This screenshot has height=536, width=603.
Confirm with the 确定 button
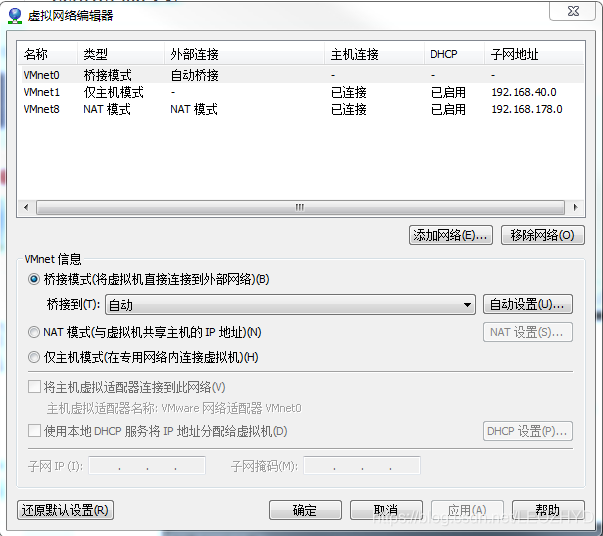(305, 510)
